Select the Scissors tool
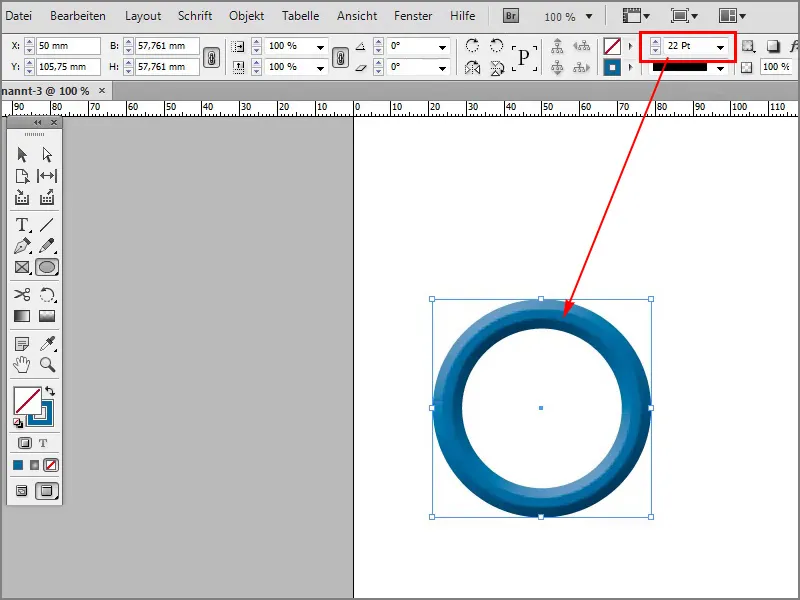 pos(22,294)
